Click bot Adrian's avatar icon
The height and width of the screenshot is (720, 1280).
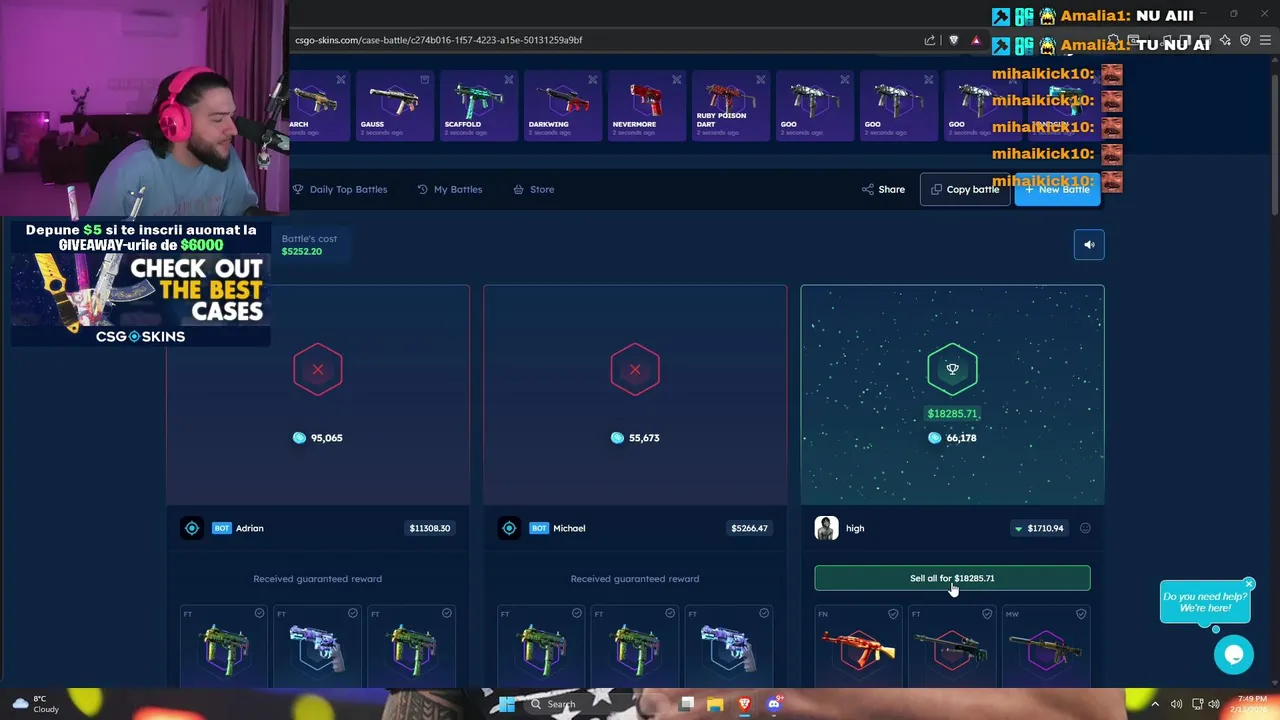[192, 528]
